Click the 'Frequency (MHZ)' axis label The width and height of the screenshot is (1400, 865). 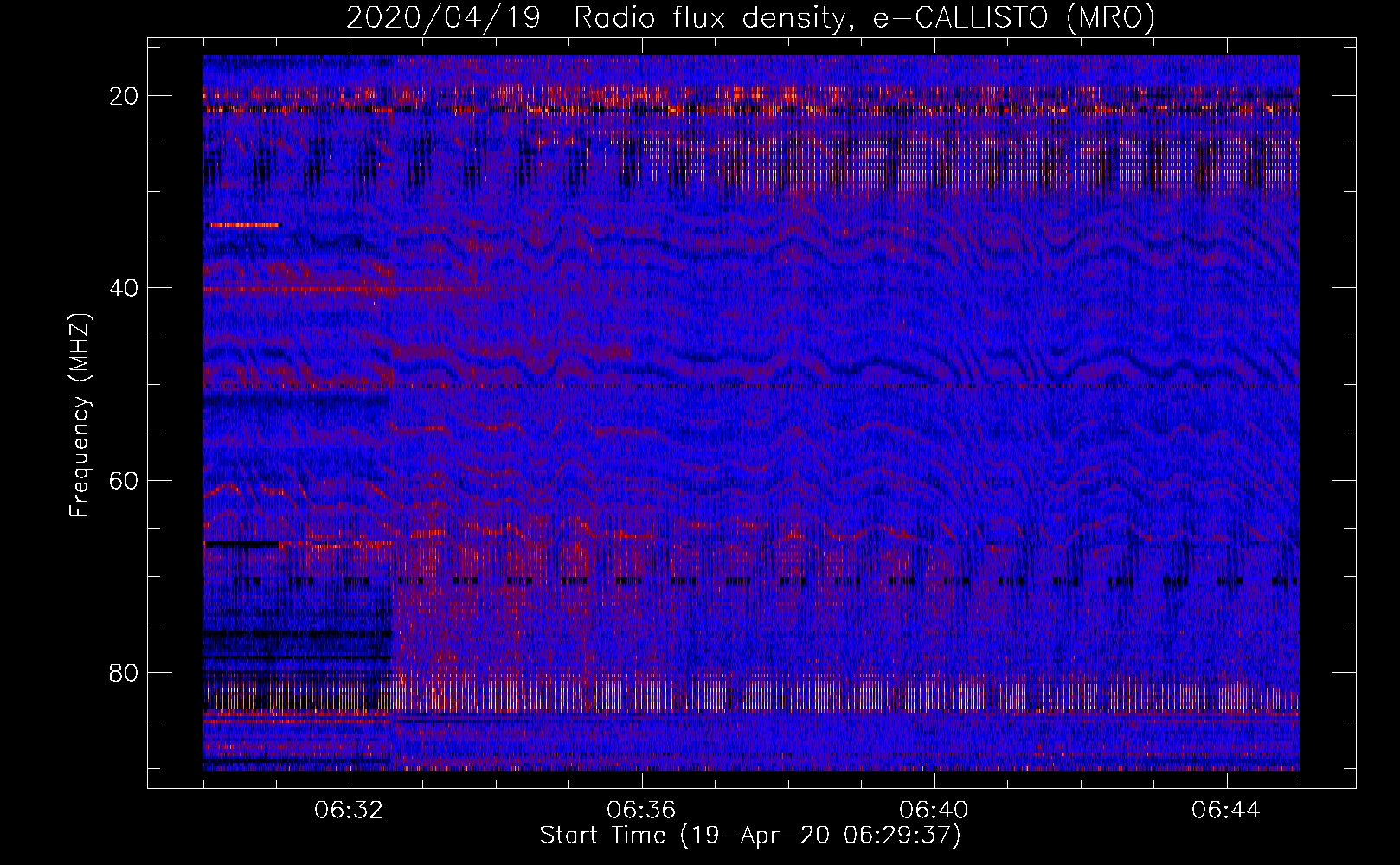80,414
